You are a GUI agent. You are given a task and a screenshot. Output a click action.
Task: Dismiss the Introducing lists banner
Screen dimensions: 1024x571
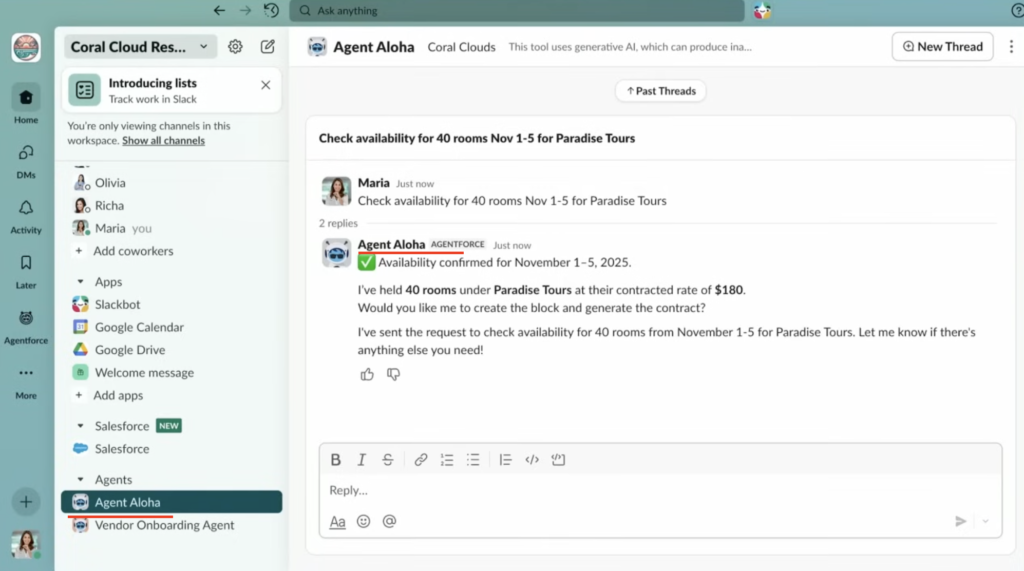tap(266, 85)
